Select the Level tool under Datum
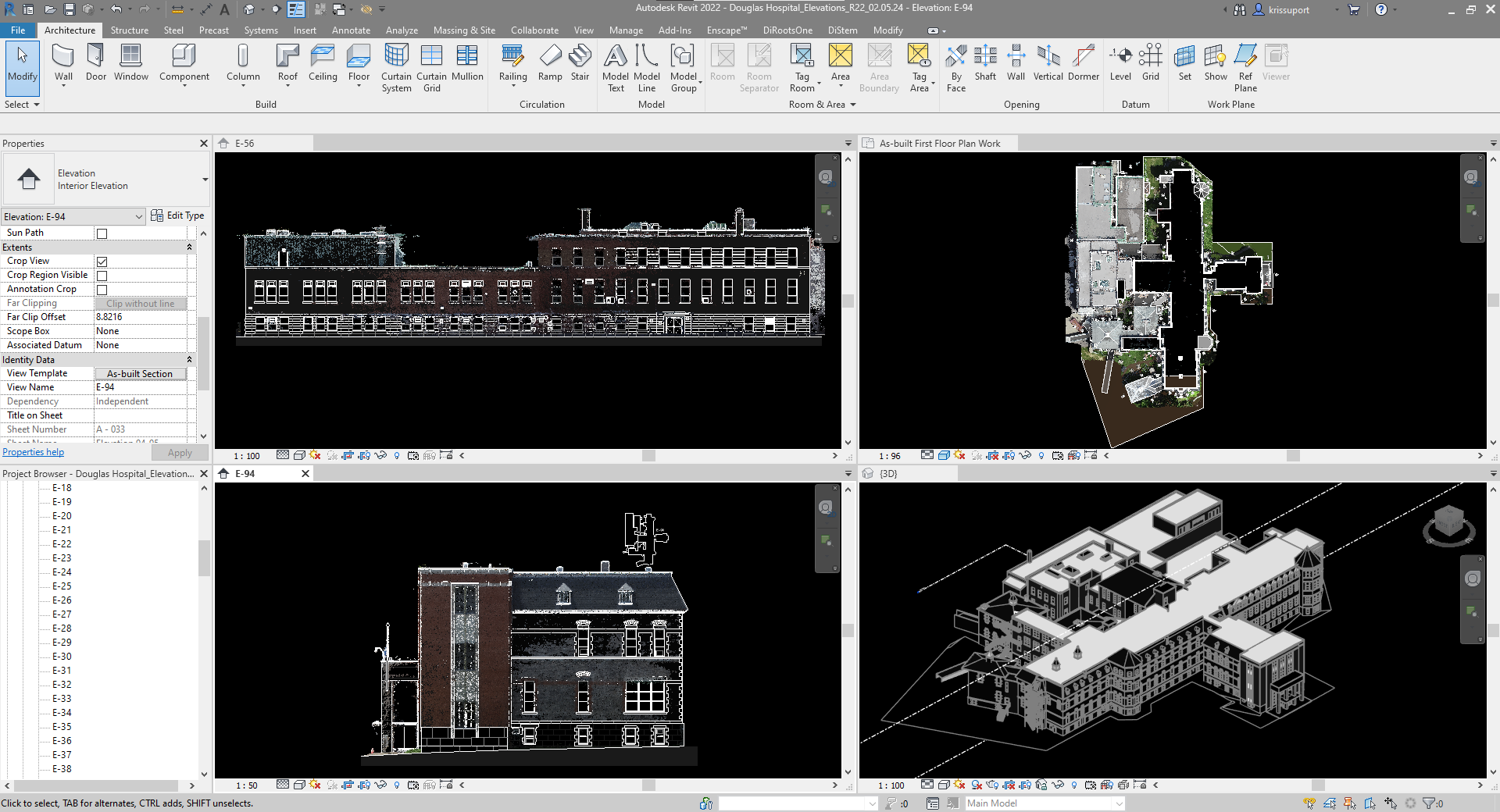The height and width of the screenshot is (812, 1500). click(x=1120, y=62)
